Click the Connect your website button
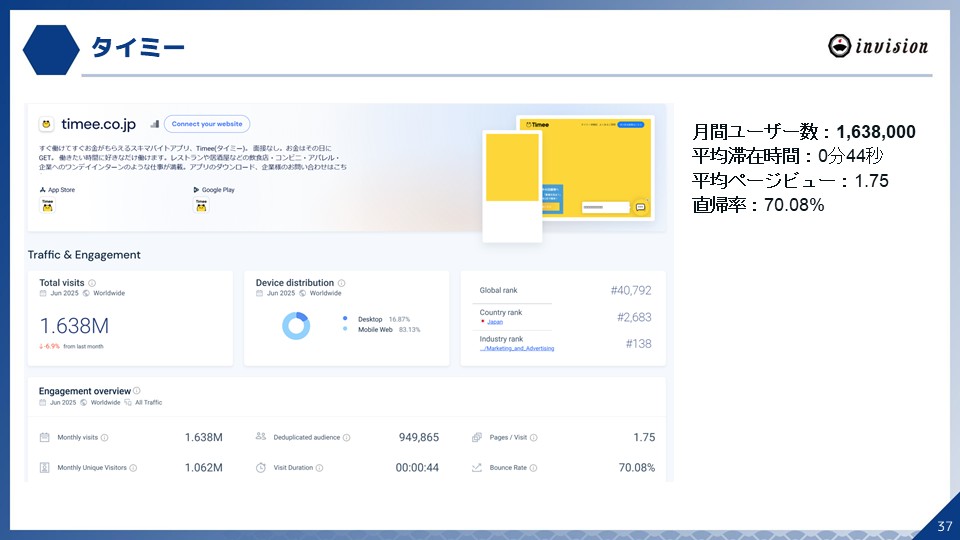Viewport: 960px width, 540px height. click(x=206, y=124)
